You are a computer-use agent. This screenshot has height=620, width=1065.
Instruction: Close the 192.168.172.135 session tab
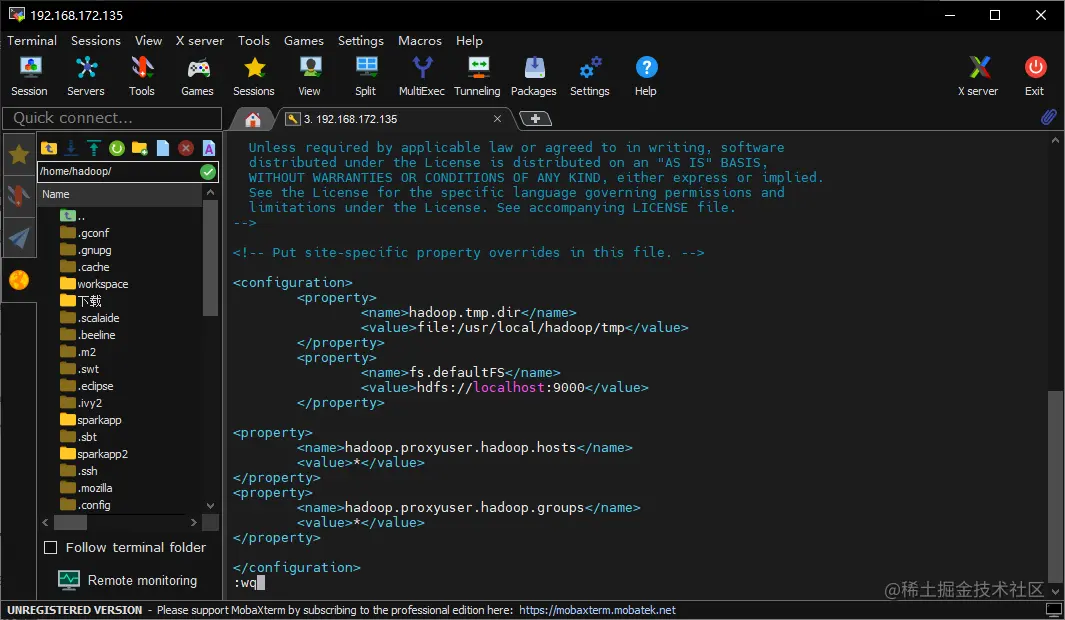497,119
